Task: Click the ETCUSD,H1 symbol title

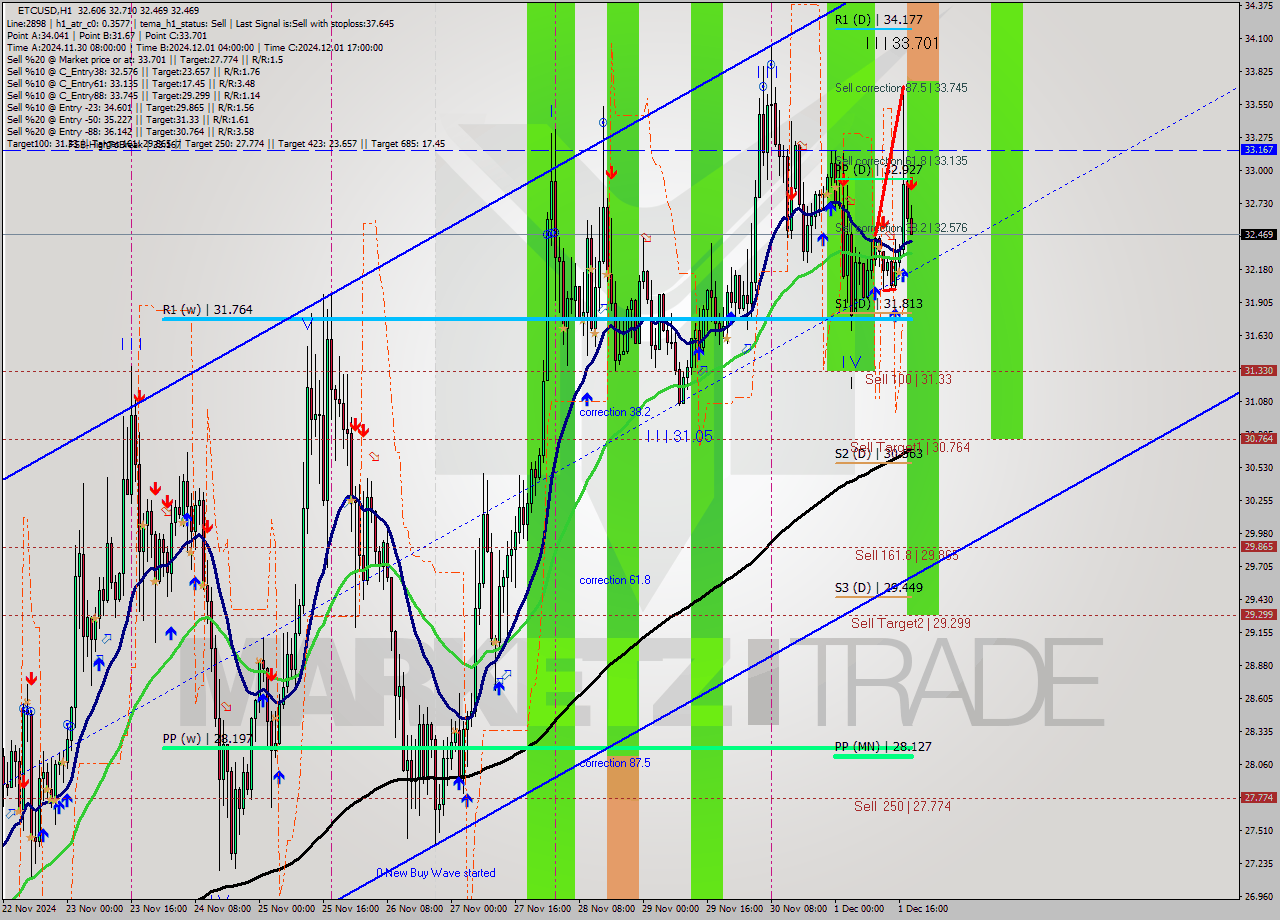Action: (x=45, y=10)
